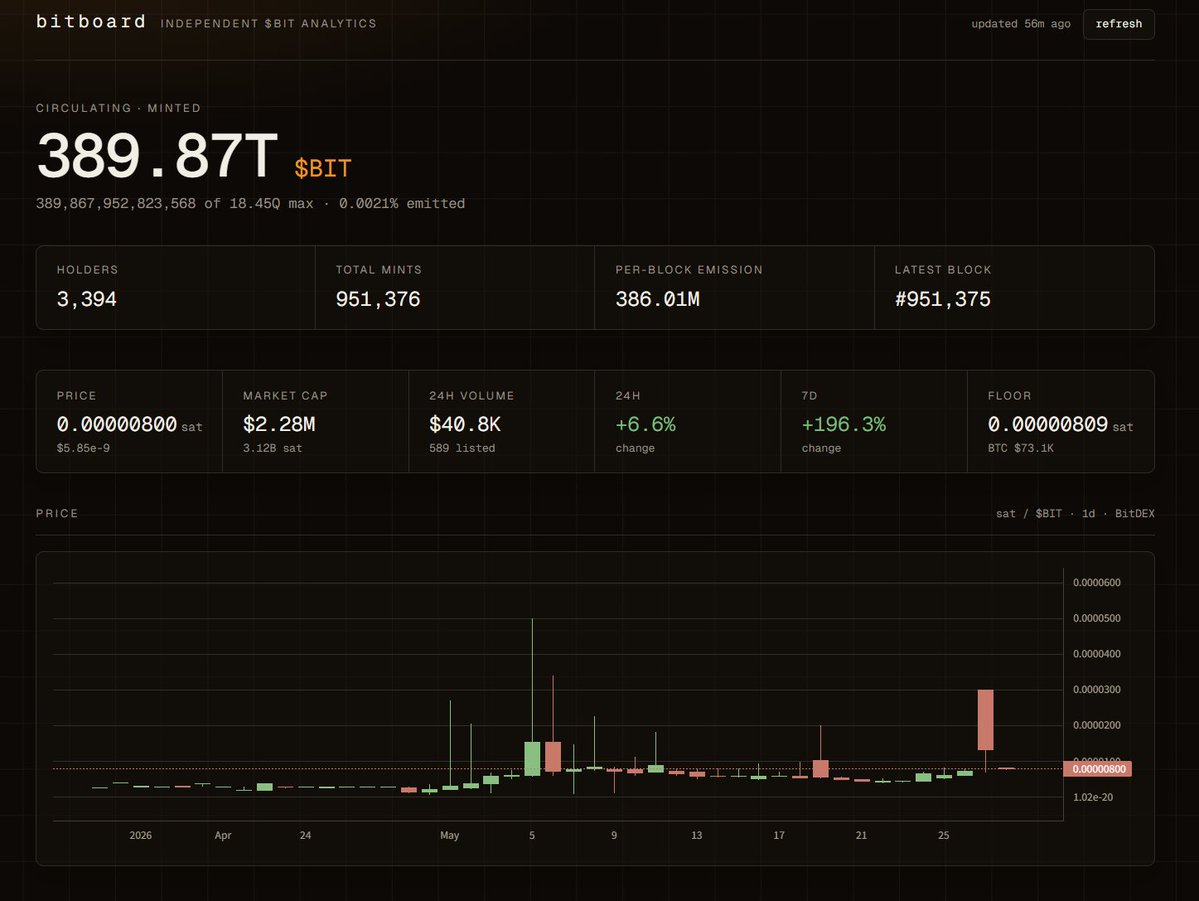
Task: Click the Price value 0.00000800 sat
Action: coord(129,424)
